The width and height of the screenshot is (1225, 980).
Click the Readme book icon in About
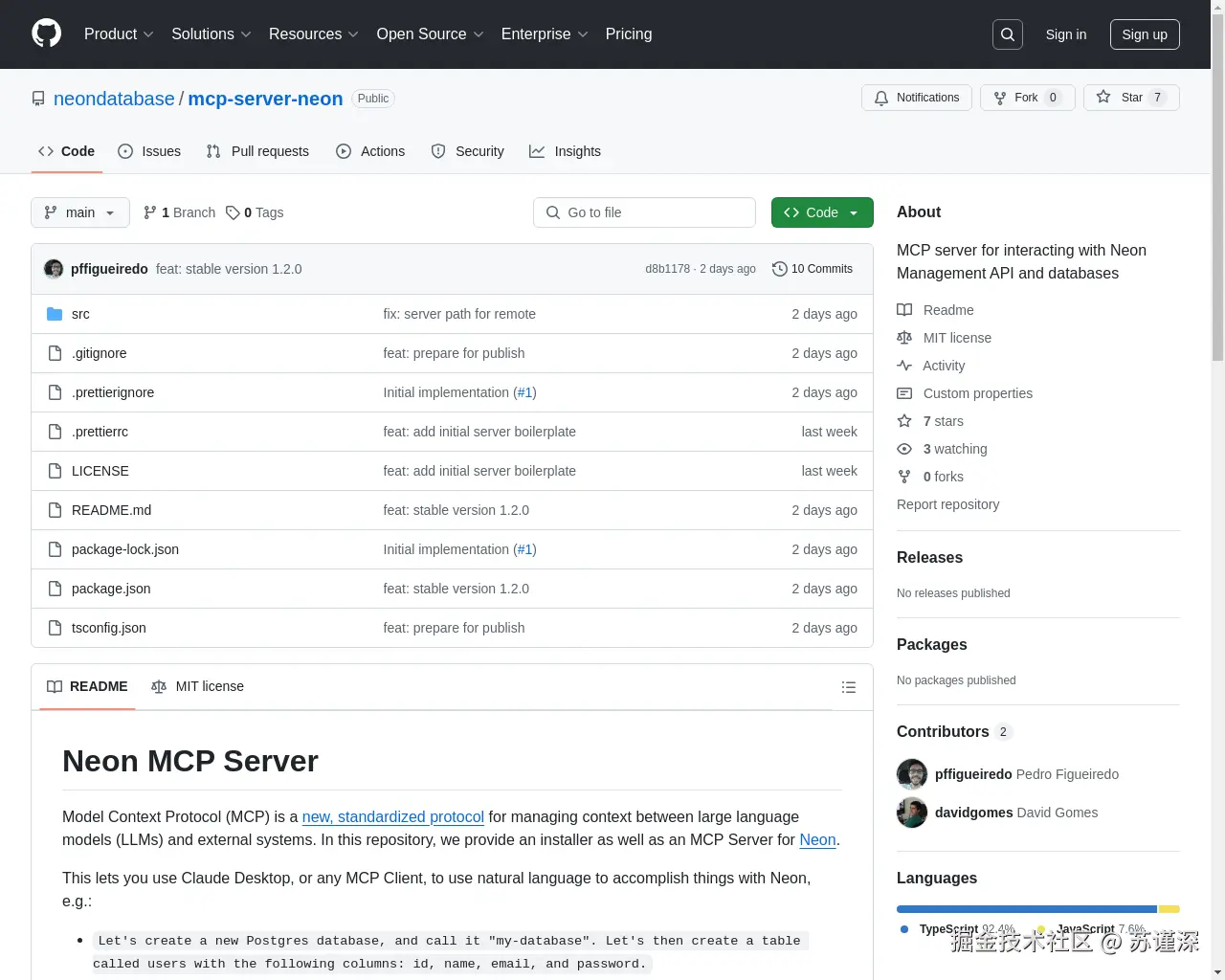[904, 310]
